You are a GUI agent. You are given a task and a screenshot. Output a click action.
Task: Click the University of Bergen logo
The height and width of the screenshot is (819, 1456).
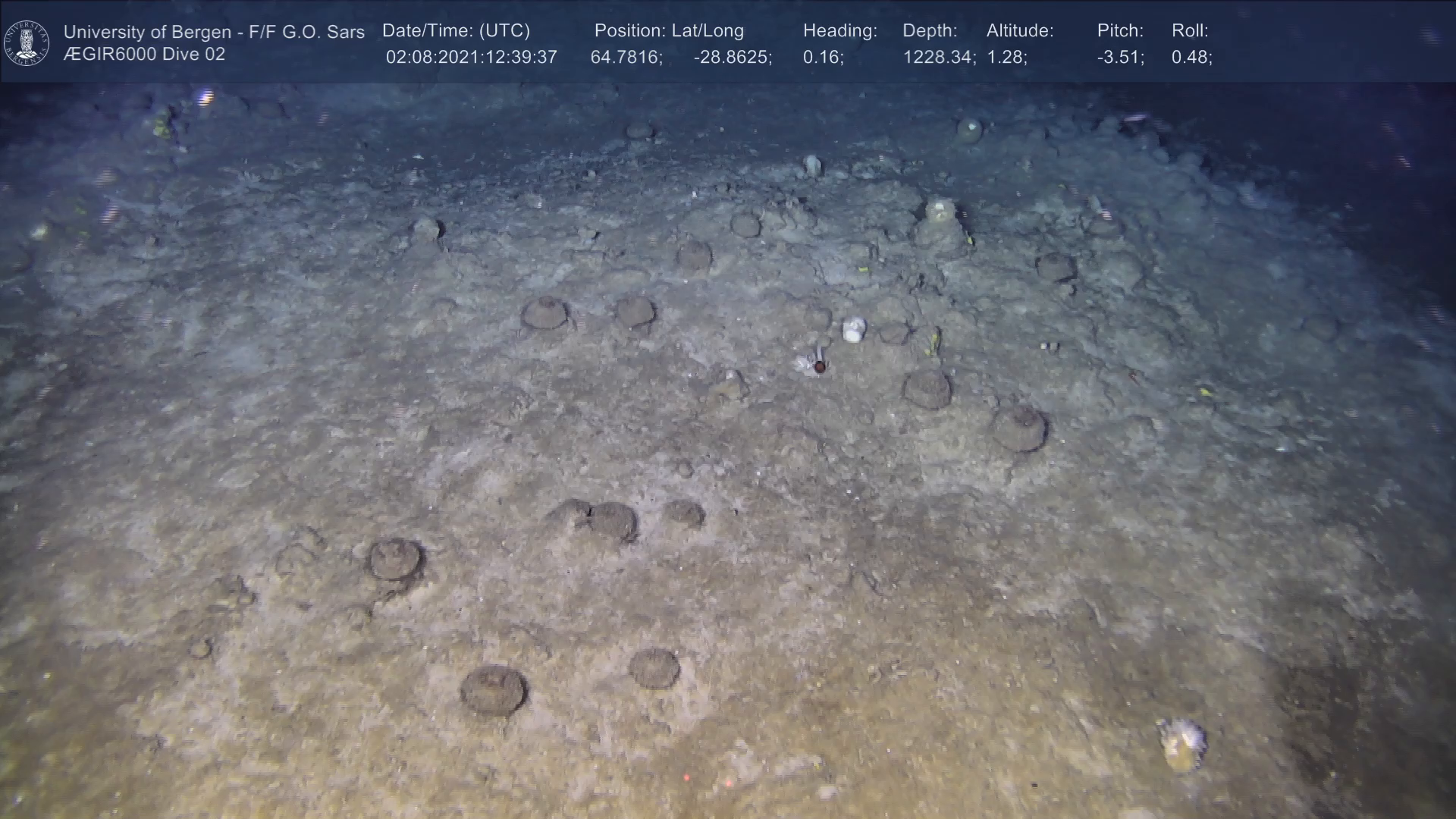[x=27, y=42]
